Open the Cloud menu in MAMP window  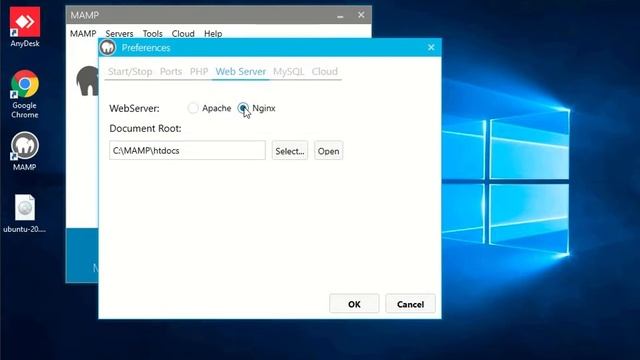click(183, 33)
